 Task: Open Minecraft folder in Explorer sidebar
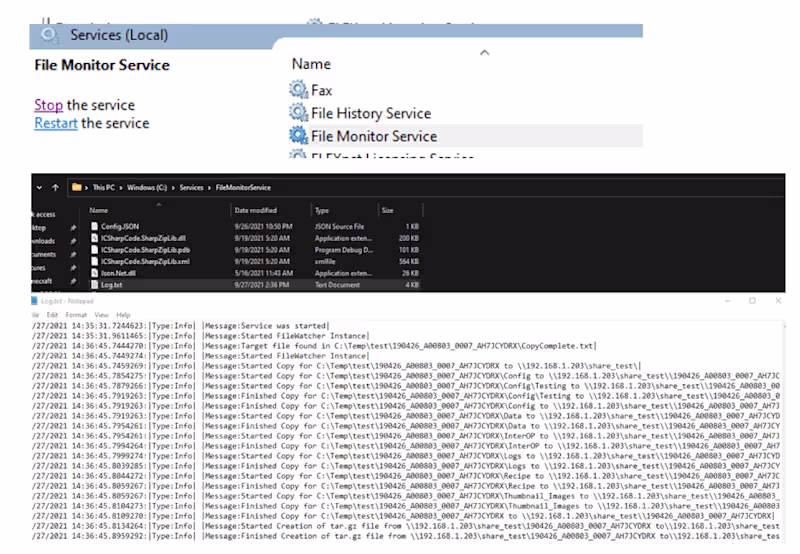click(42, 281)
